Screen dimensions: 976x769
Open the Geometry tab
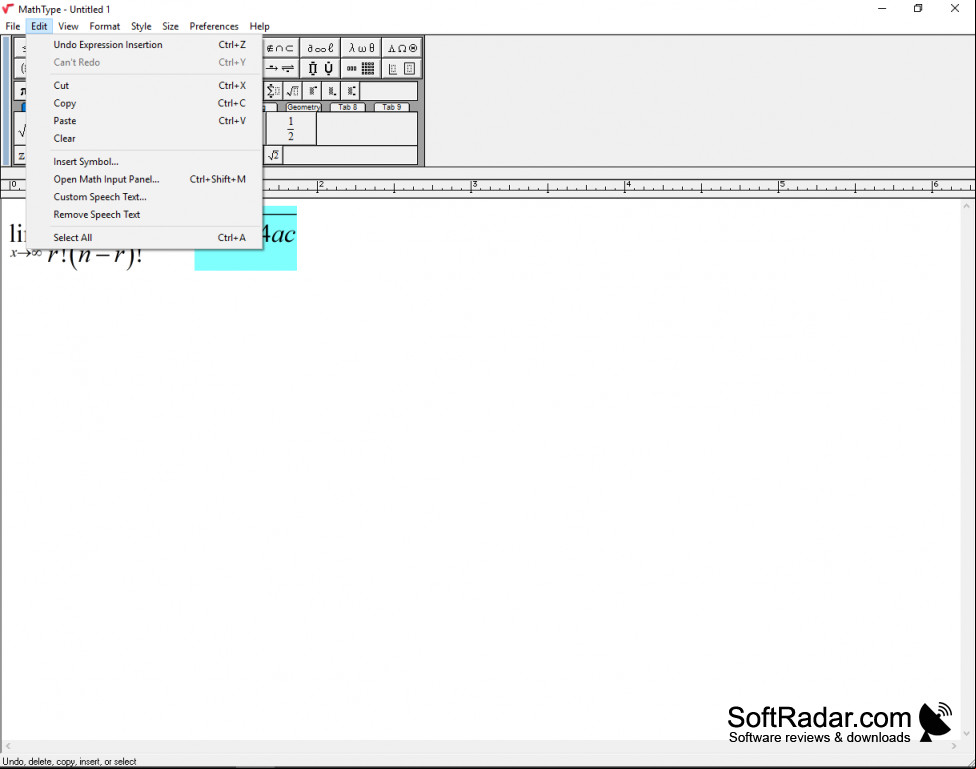303,107
